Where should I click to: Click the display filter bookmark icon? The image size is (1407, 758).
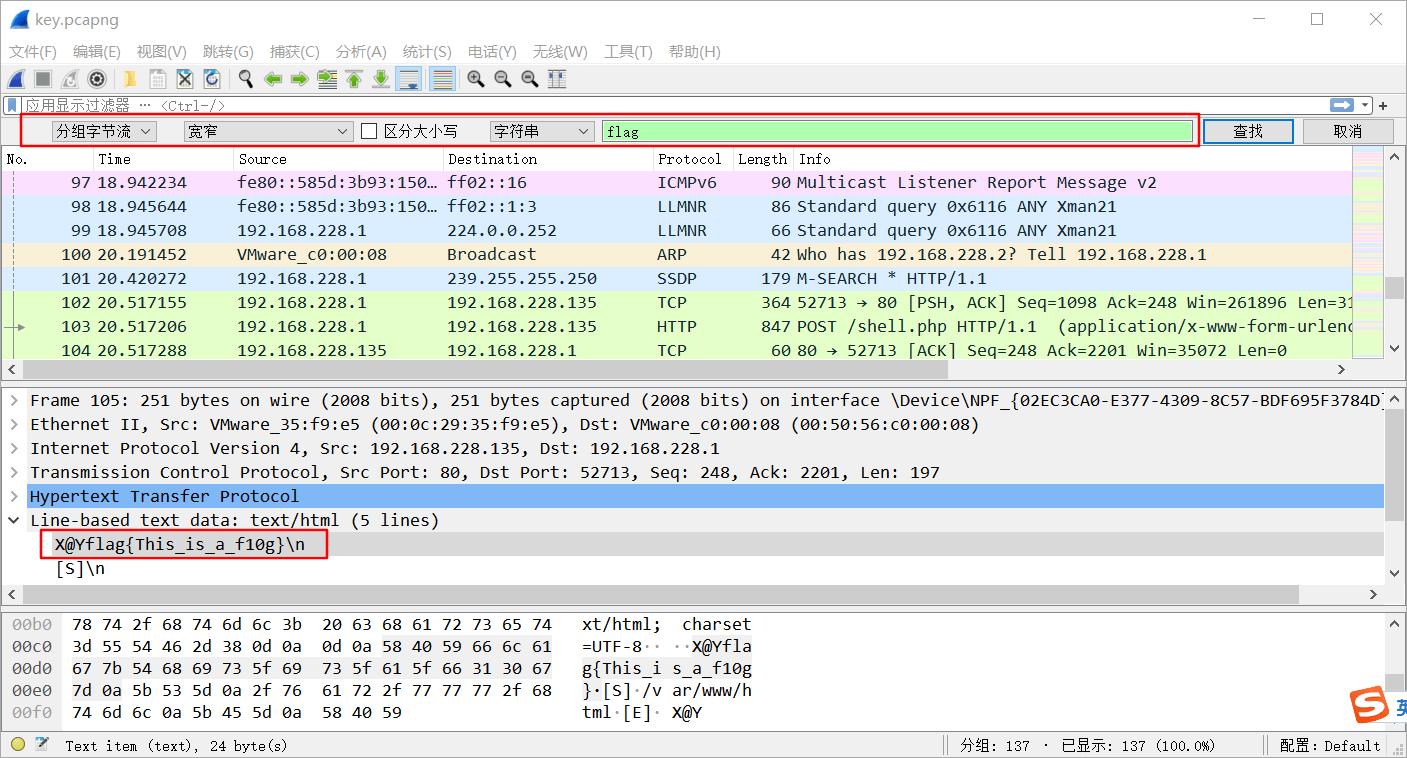(x=12, y=105)
